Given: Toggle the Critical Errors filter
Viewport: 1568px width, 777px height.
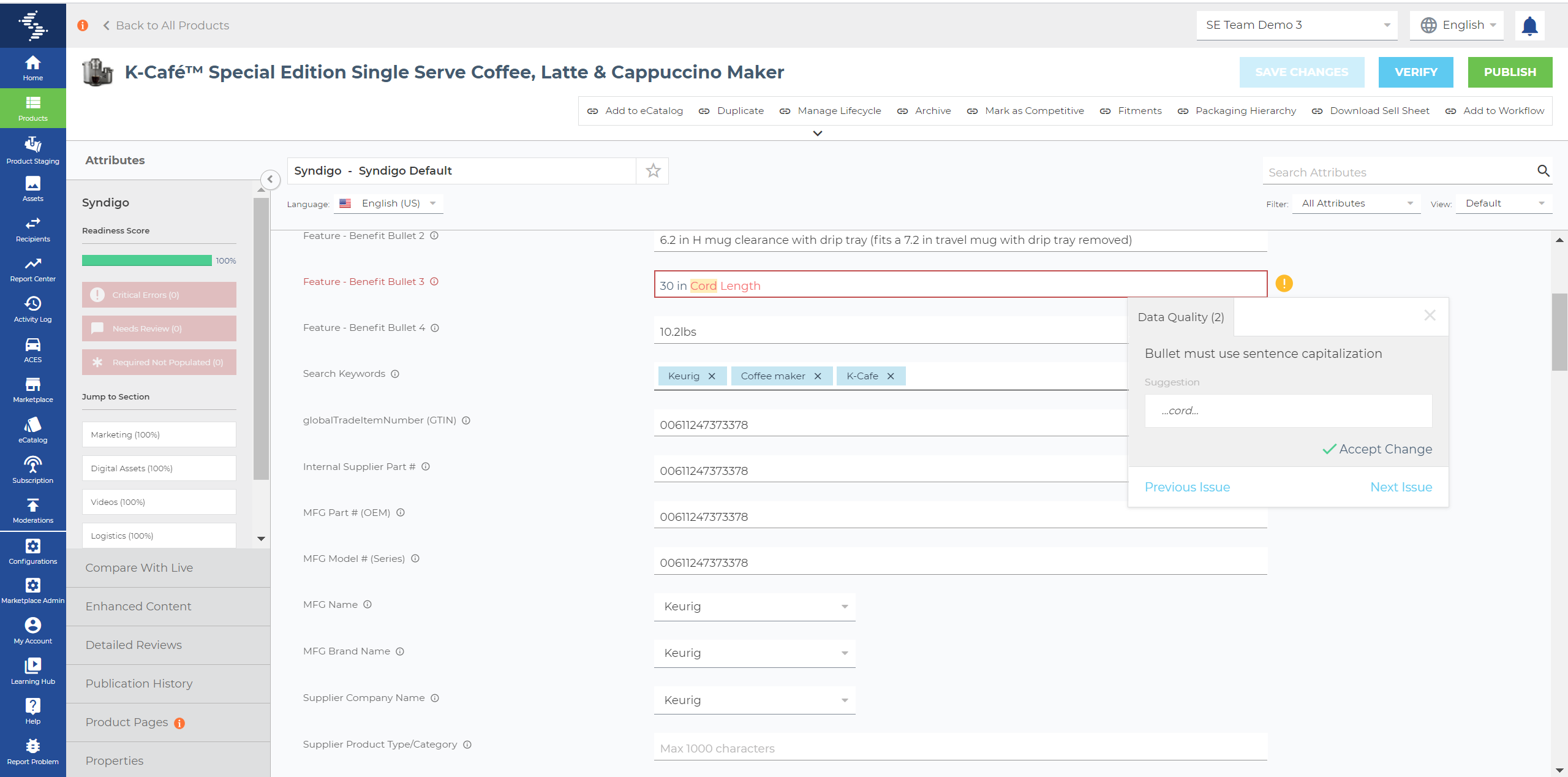Looking at the screenshot, I should point(159,295).
